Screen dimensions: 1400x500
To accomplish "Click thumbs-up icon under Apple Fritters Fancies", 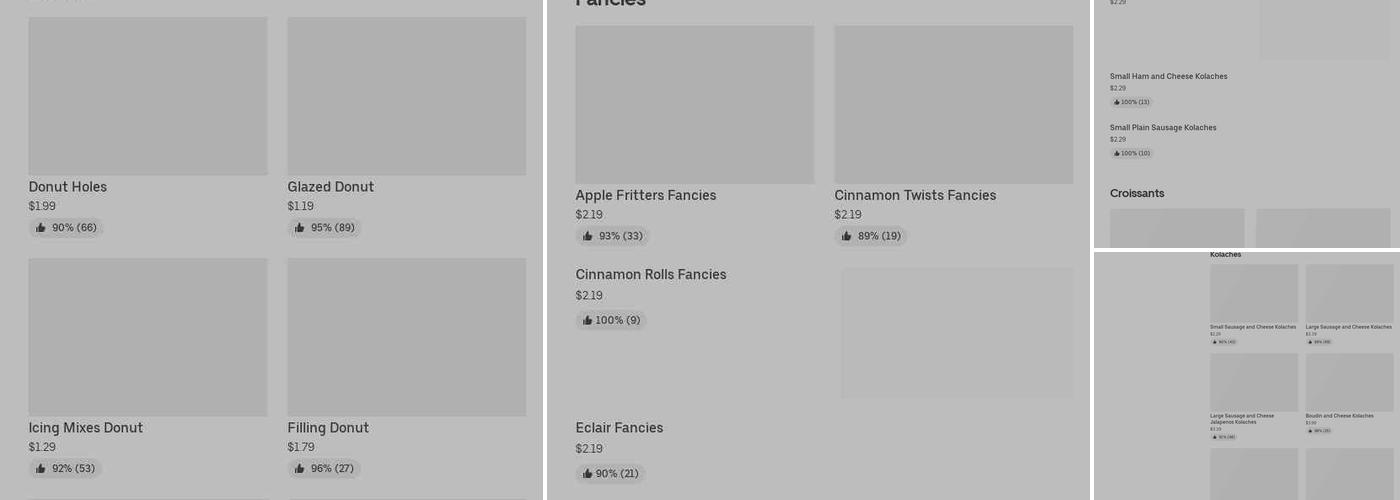I will click(x=588, y=237).
